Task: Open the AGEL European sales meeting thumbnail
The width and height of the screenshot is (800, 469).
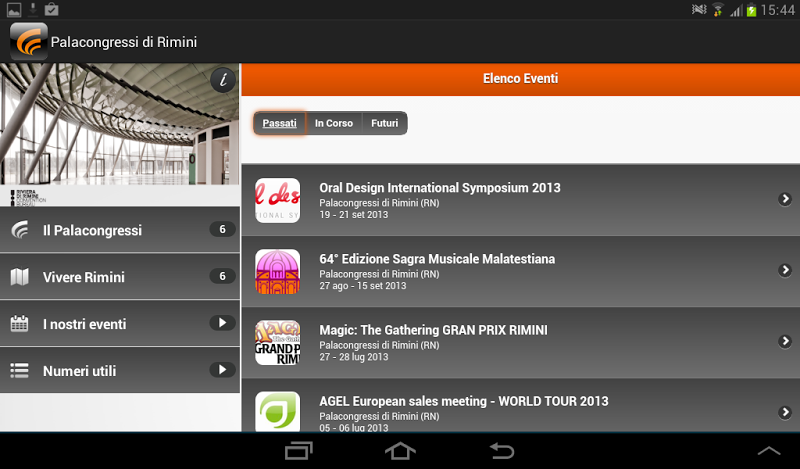Action: coord(278,411)
